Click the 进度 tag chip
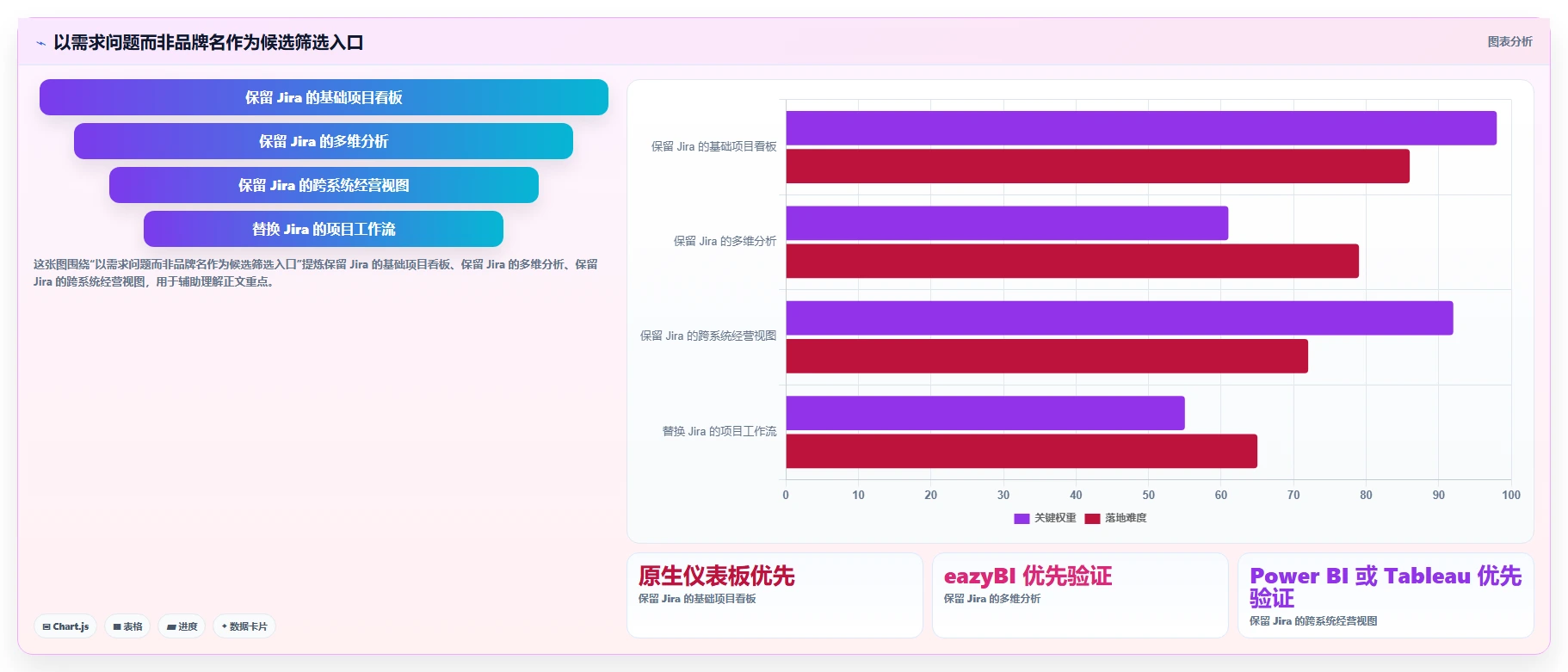 tap(182, 626)
